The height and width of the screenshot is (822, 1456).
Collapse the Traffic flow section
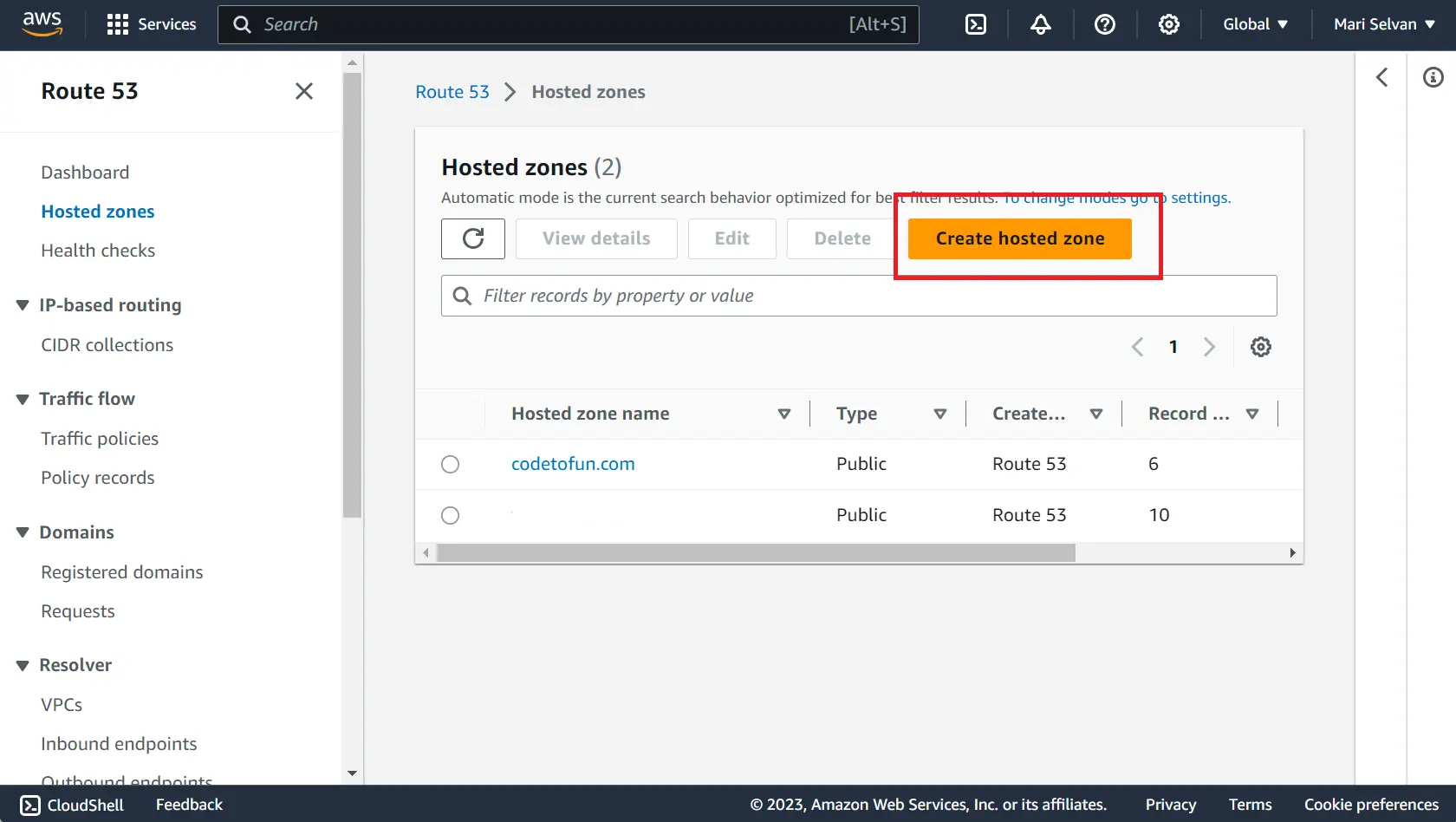(23, 399)
